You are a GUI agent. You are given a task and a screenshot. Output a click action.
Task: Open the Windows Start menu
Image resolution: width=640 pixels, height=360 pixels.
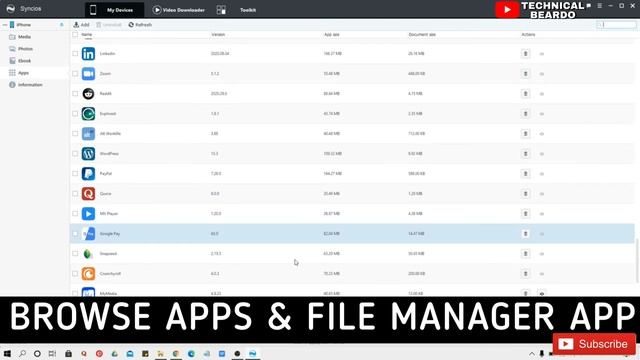pos(7,353)
